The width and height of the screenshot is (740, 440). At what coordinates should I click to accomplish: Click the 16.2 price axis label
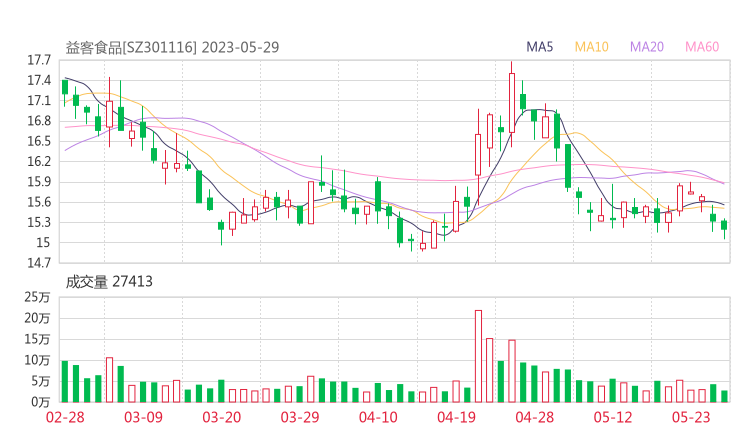[x=39, y=162]
